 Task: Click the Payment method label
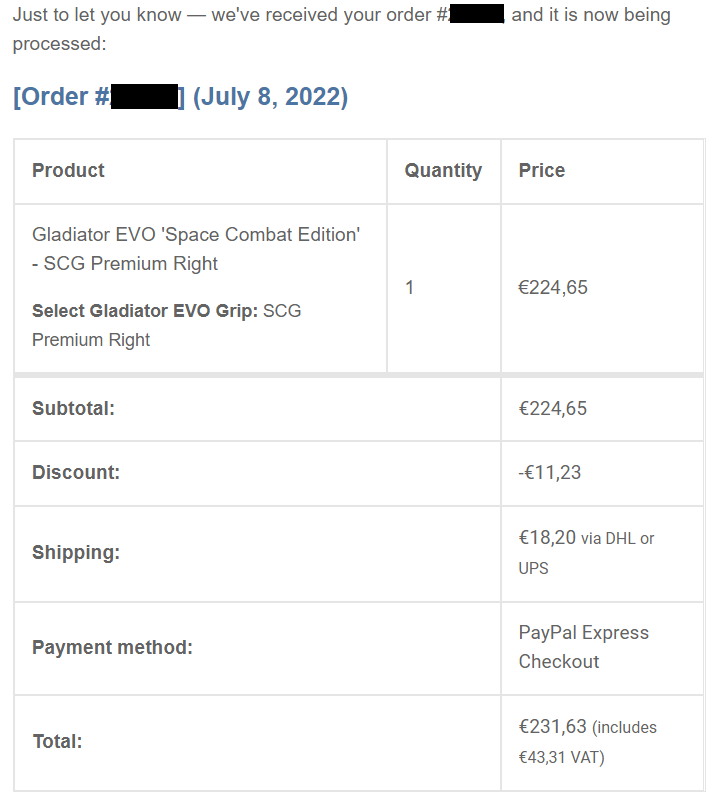[112, 648]
